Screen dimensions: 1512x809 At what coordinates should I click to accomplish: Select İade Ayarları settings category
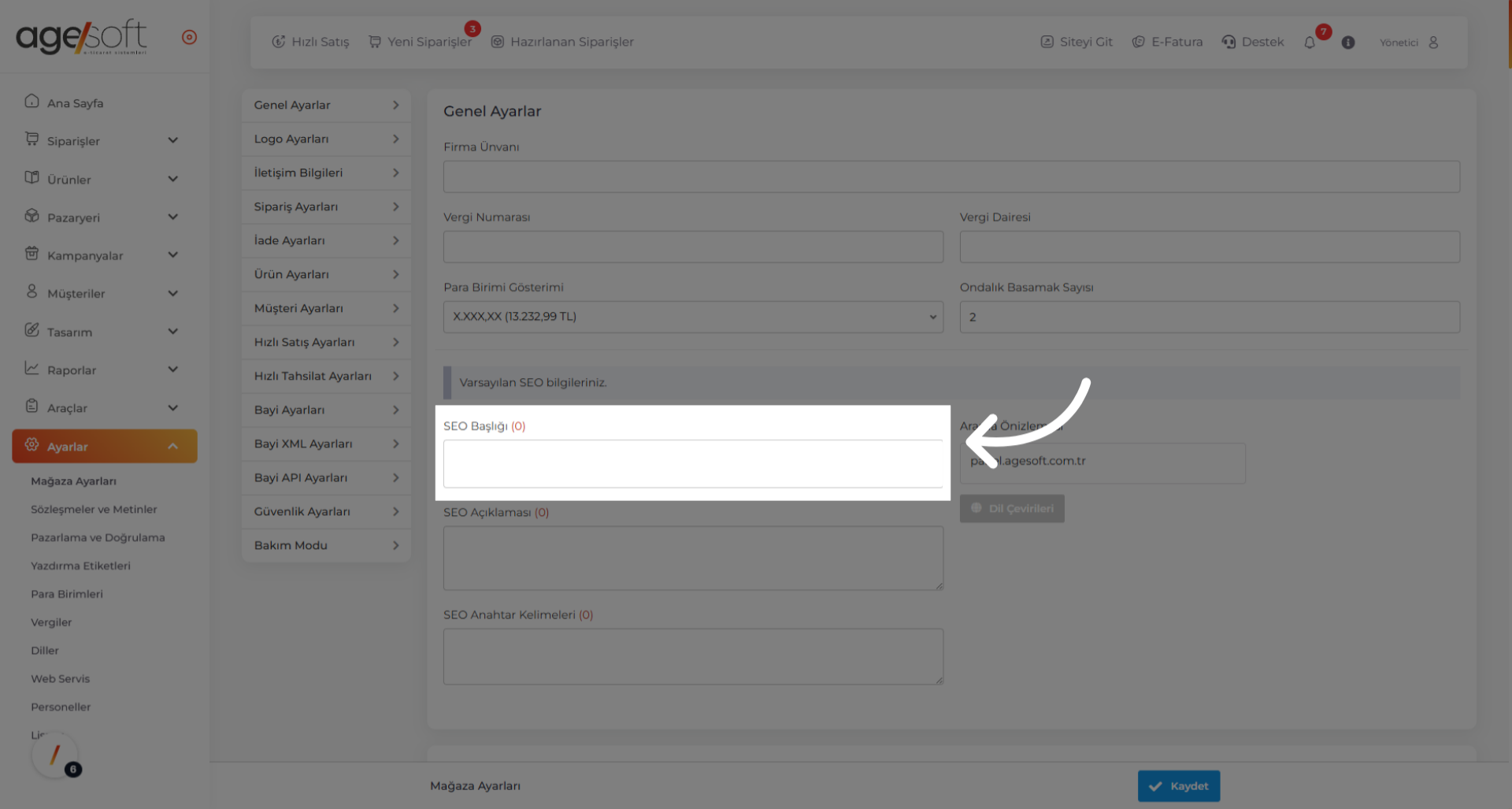[326, 240]
